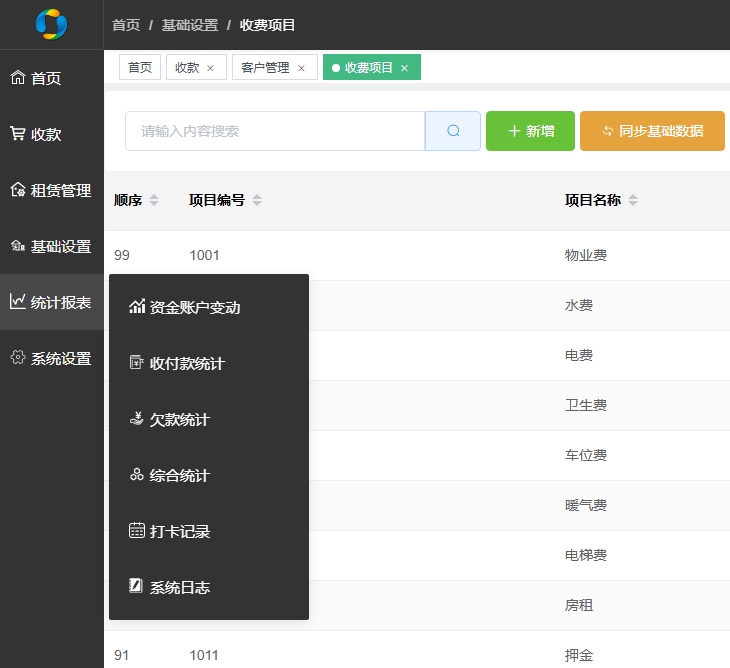
Task: Open 综合统计 from the flyout menu
Action: pos(180,476)
